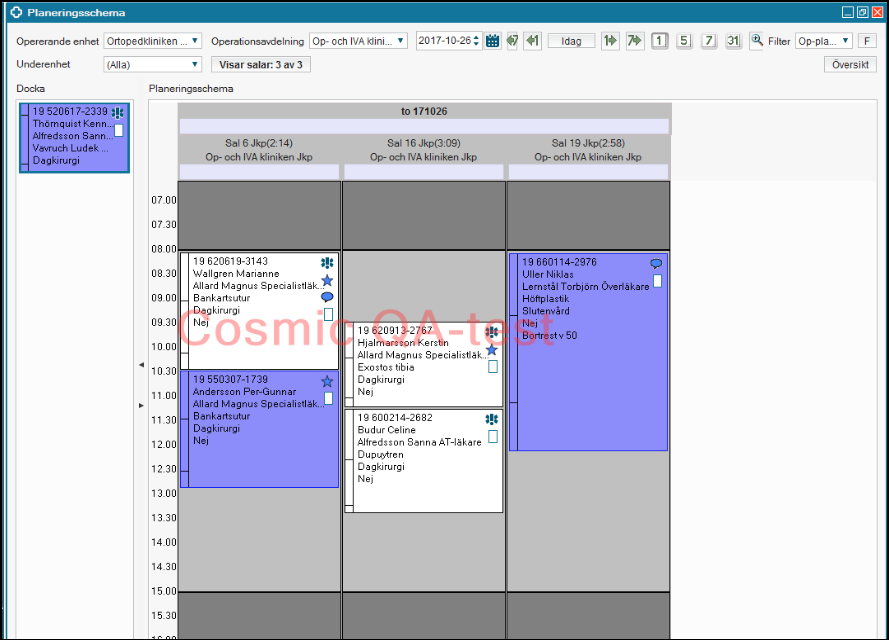Tick the checkbox on Hjalmarsson Kerstin booking
This screenshot has height=641, width=889.
tap(492, 367)
